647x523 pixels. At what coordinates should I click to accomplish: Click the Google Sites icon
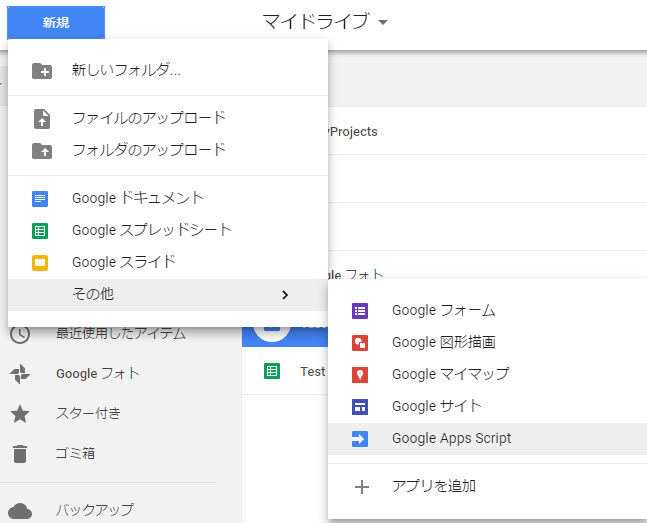[x=360, y=407]
